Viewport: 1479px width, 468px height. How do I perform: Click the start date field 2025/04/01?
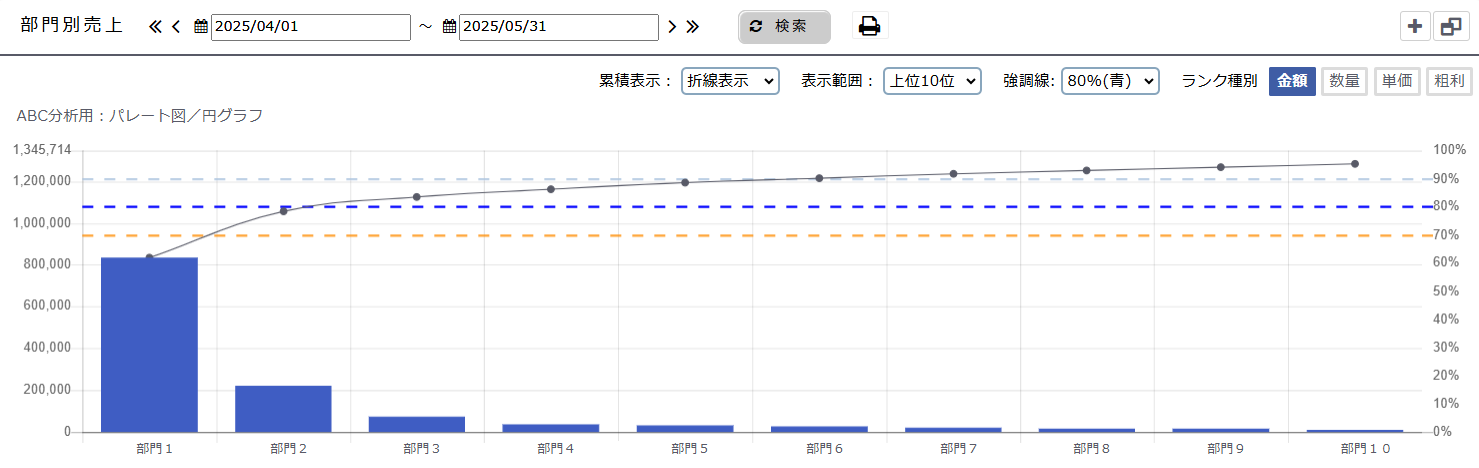click(x=310, y=27)
